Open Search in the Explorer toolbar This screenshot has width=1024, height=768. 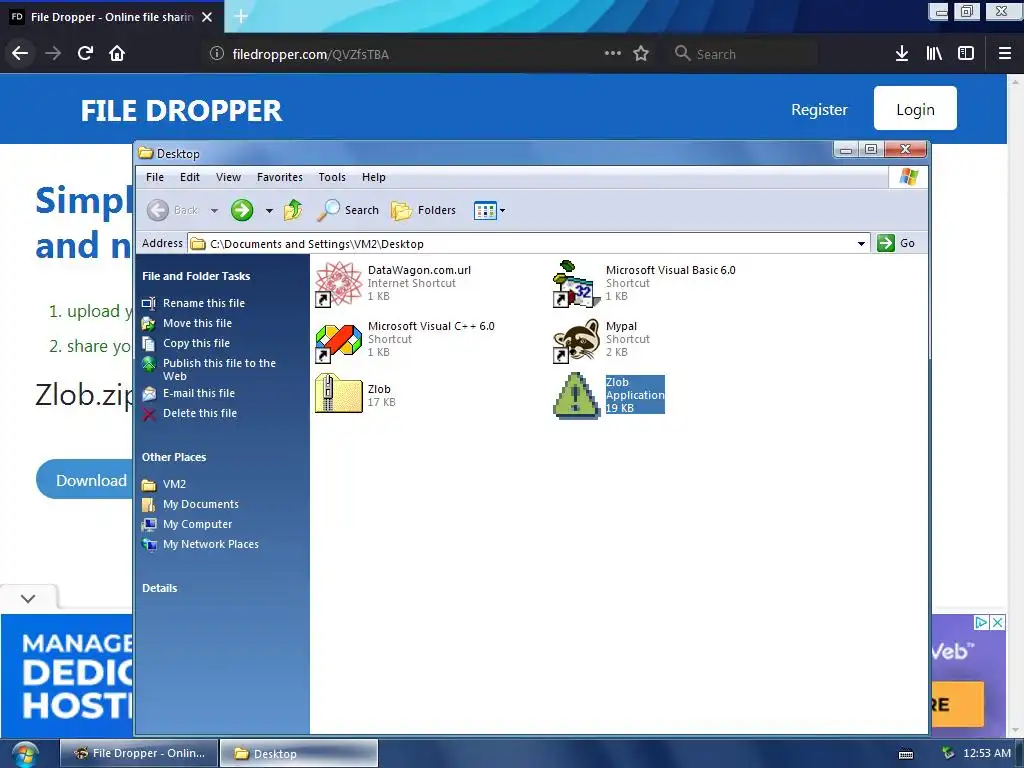348,210
